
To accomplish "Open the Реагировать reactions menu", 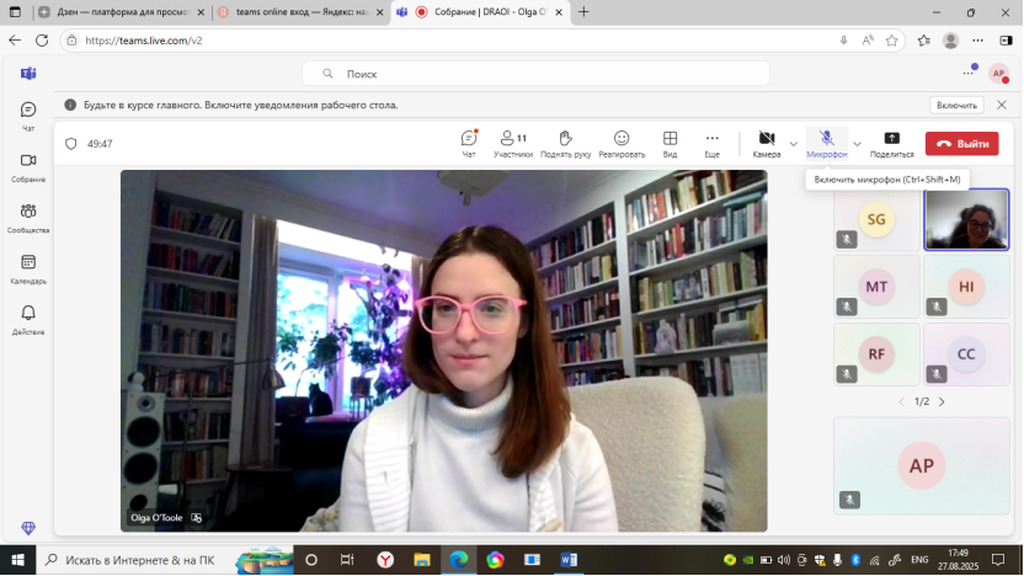I will [621, 143].
